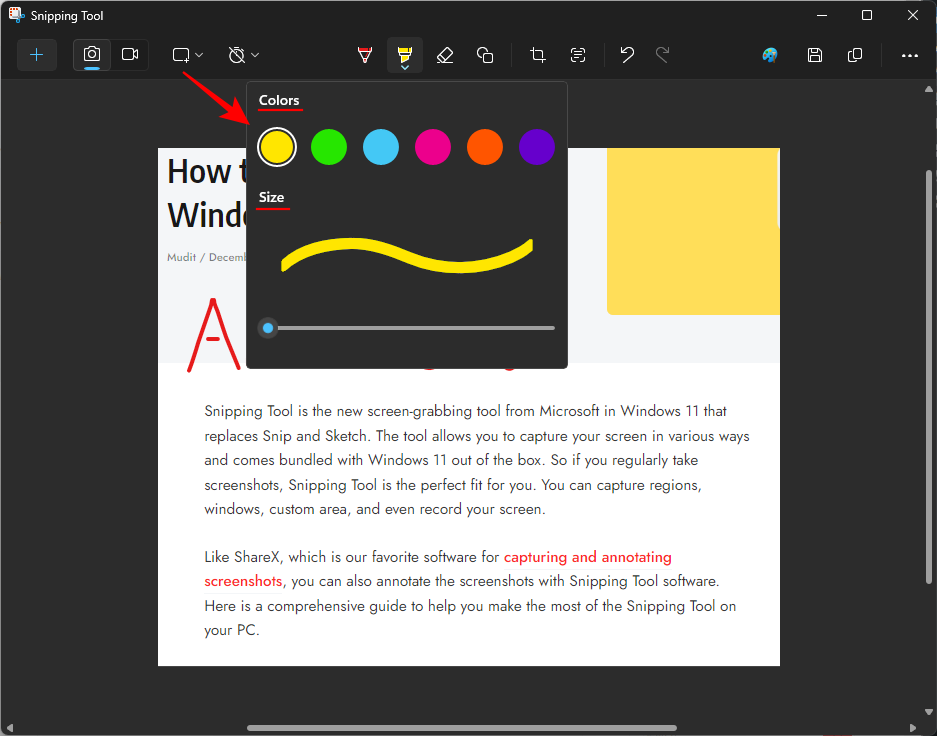Switch to Record video mode

130,55
